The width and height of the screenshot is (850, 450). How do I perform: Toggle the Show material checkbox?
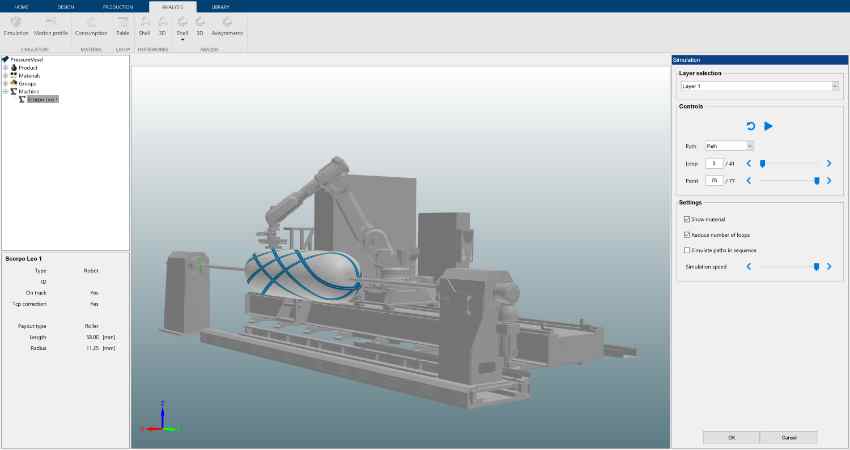click(686, 219)
